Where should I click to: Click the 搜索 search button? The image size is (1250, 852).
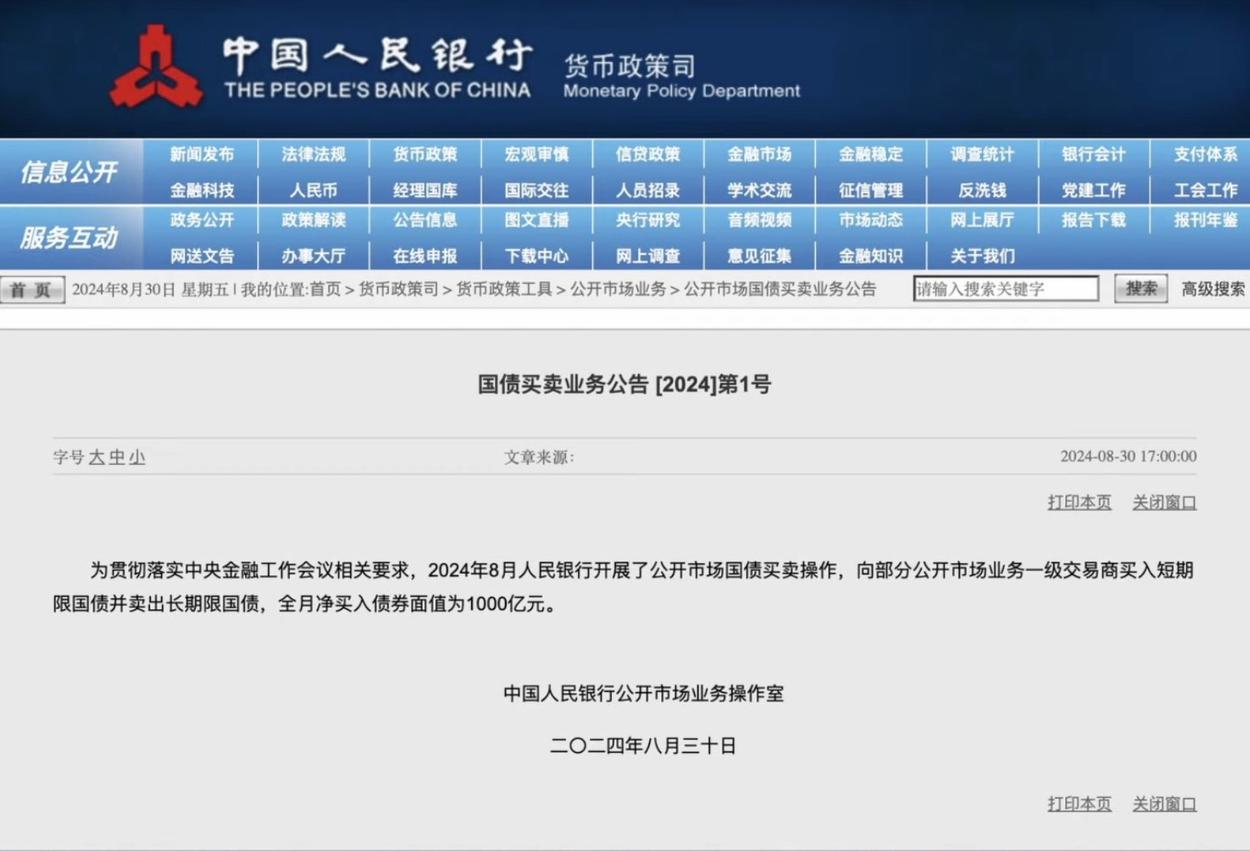(1141, 289)
